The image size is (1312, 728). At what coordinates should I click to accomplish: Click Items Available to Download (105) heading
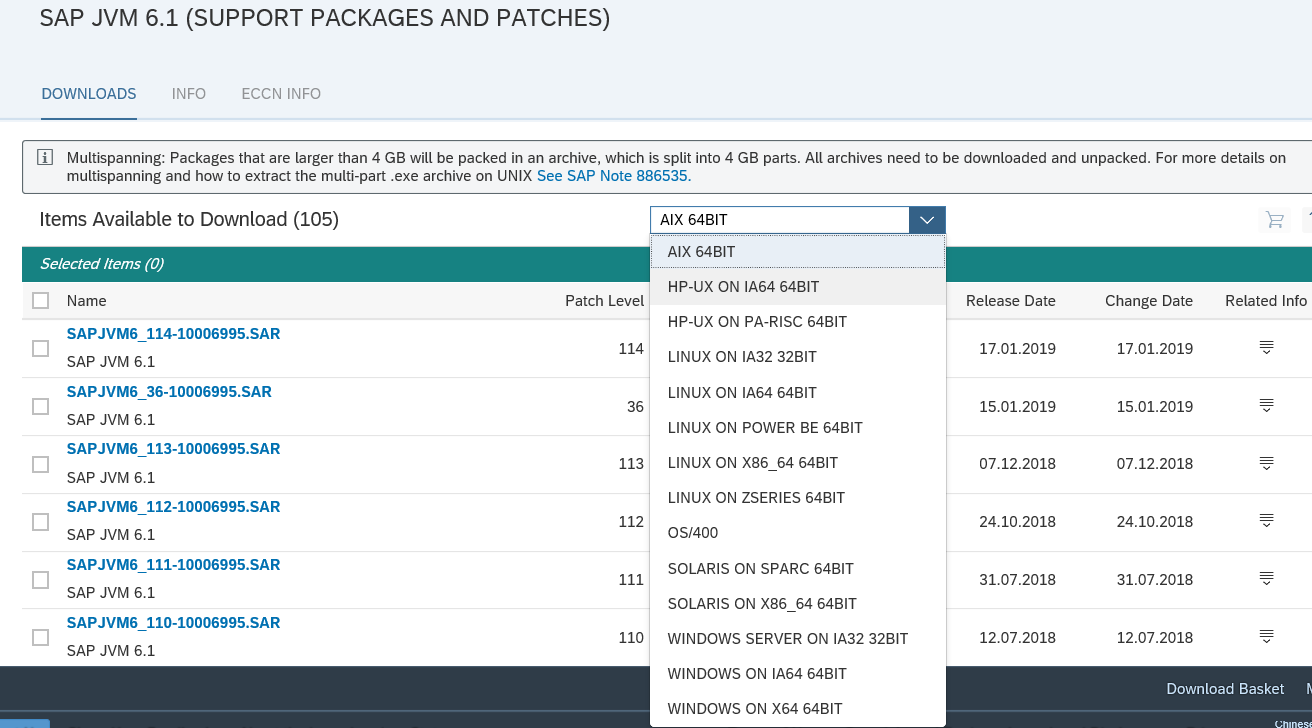pos(189,219)
